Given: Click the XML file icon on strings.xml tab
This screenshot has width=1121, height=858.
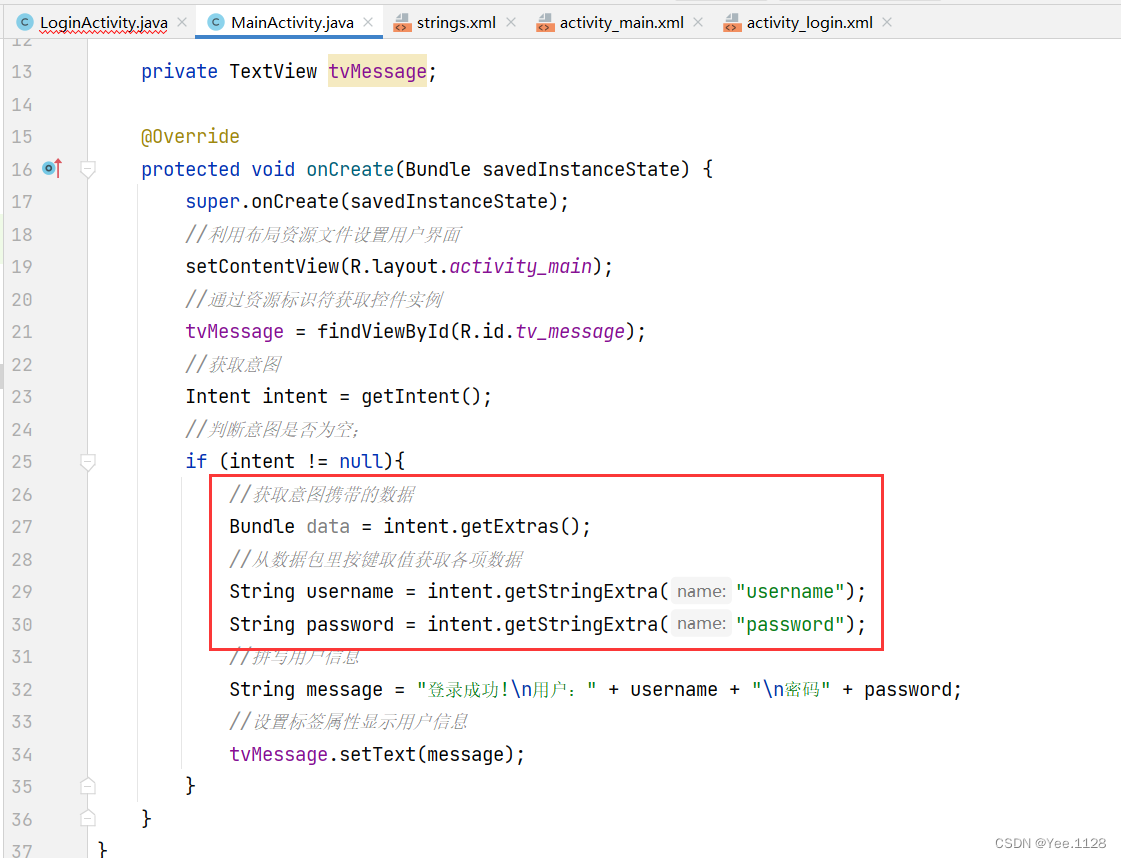Looking at the screenshot, I should 403,23.
